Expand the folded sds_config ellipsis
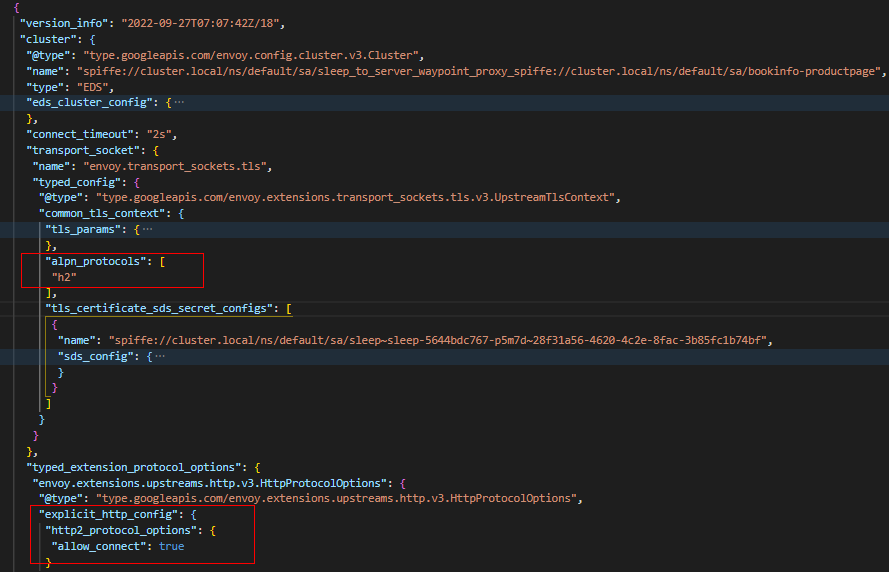The image size is (889, 572). pyautogui.click(x=160, y=357)
